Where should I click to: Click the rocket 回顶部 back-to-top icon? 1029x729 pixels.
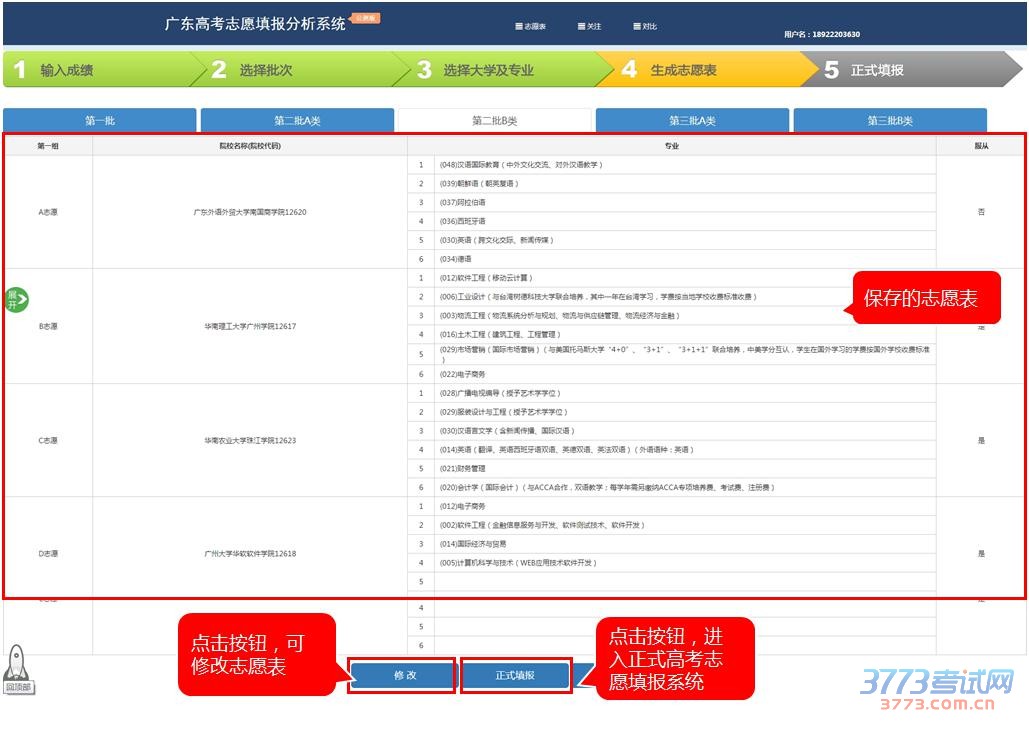click(x=18, y=668)
